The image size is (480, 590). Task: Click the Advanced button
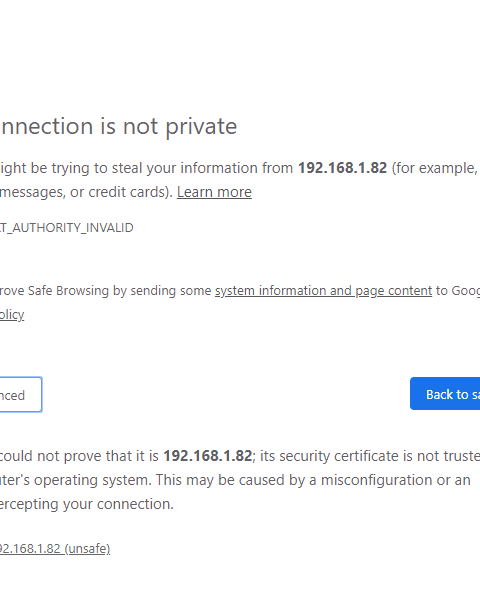point(21,394)
